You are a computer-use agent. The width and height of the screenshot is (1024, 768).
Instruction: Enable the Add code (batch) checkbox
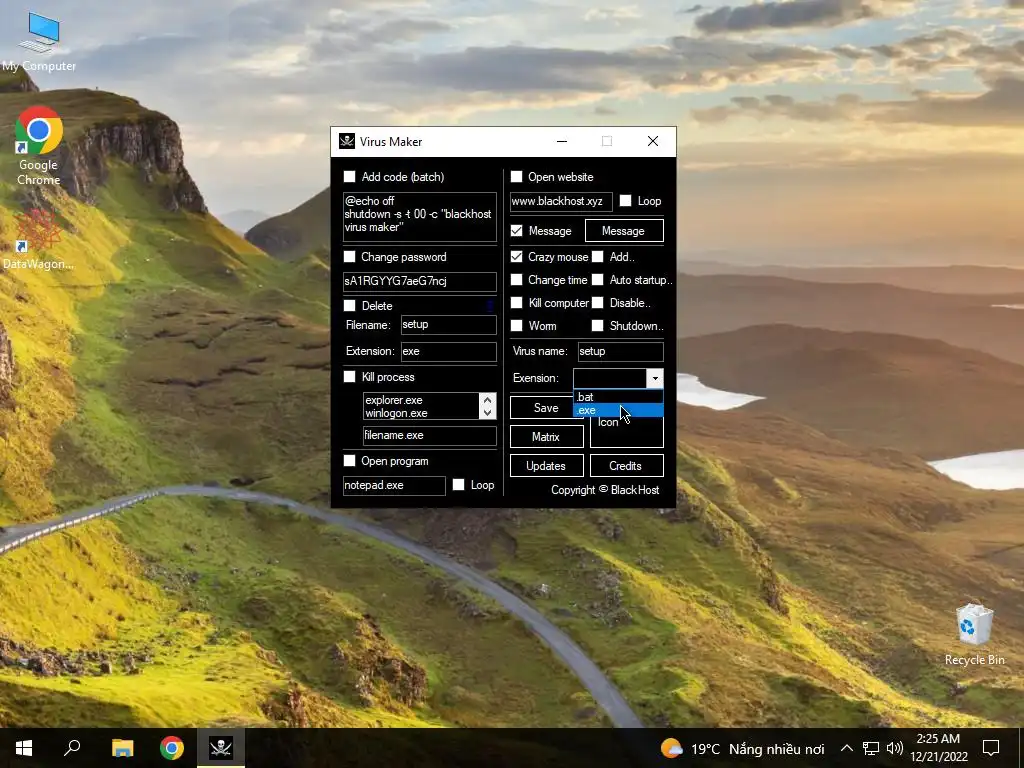click(349, 176)
